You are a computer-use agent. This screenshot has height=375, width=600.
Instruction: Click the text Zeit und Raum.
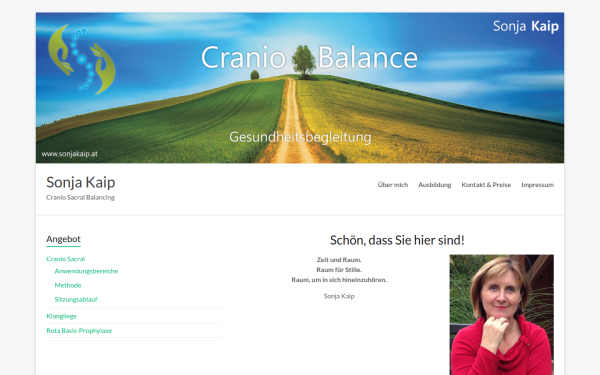[339, 260]
